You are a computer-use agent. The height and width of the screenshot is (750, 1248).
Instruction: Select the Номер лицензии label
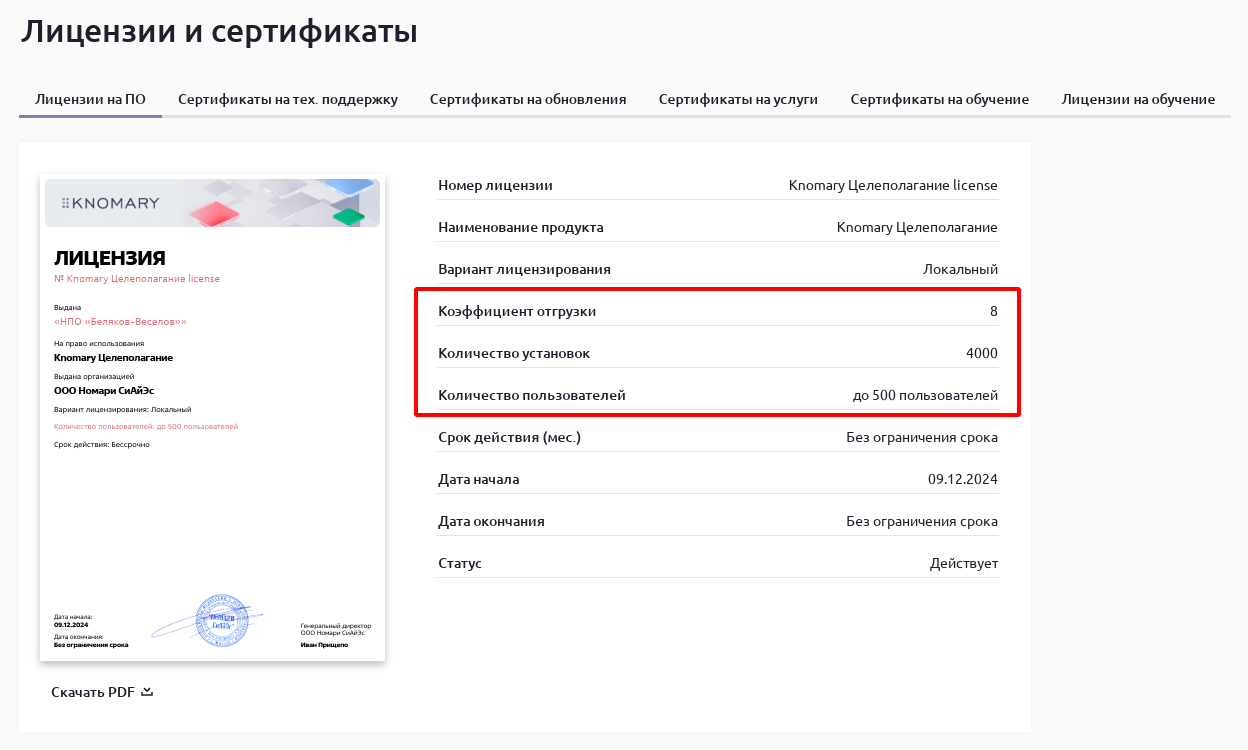click(x=495, y=185)
